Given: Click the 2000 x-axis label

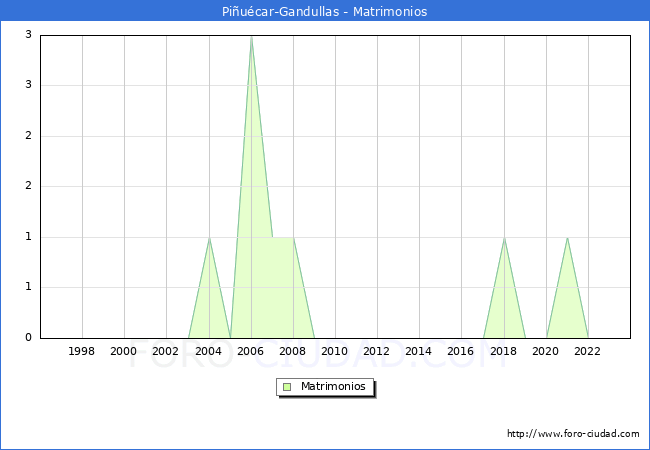Looking at the screenshot, I should [124, 351].
